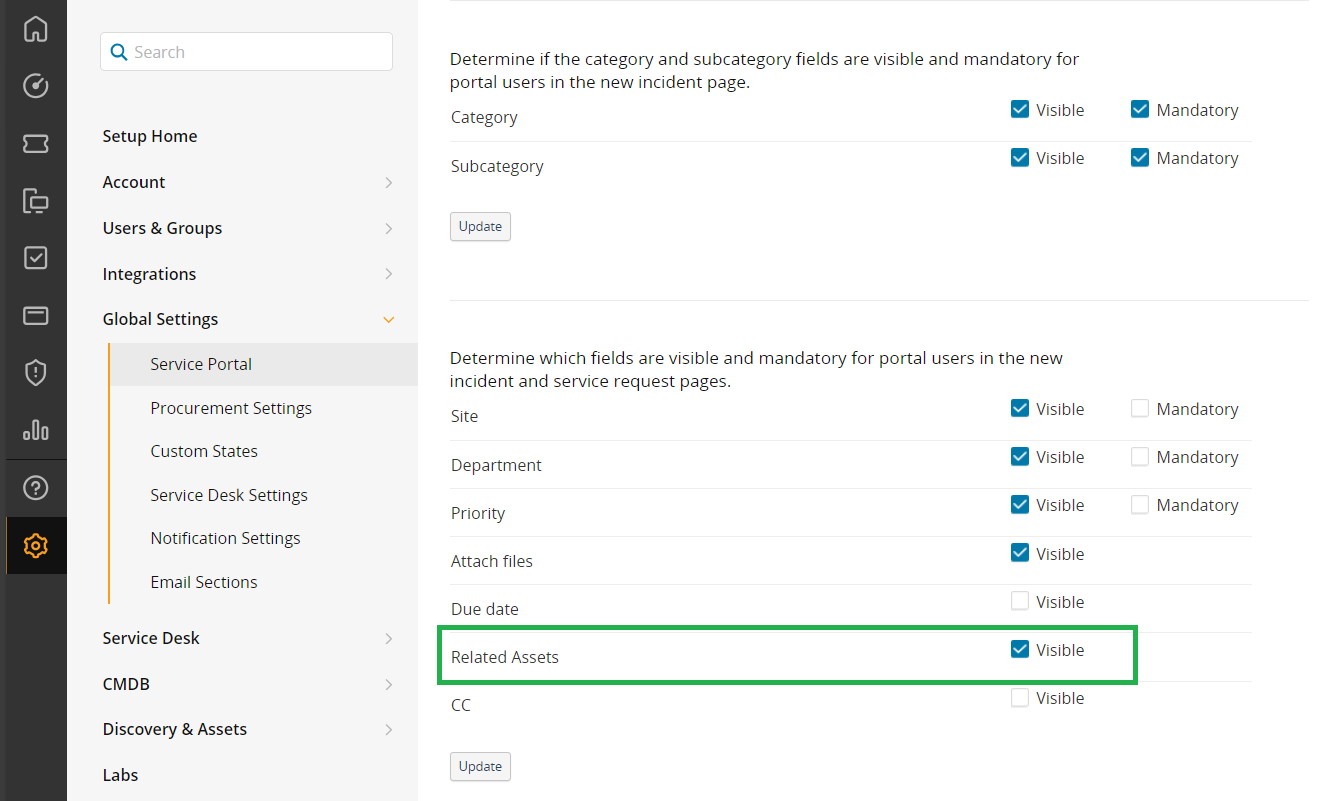Screen dimensions: 1332x801
Task: Open the Help question mark icon
Action: pyautogui.click(x=35, y=488)
